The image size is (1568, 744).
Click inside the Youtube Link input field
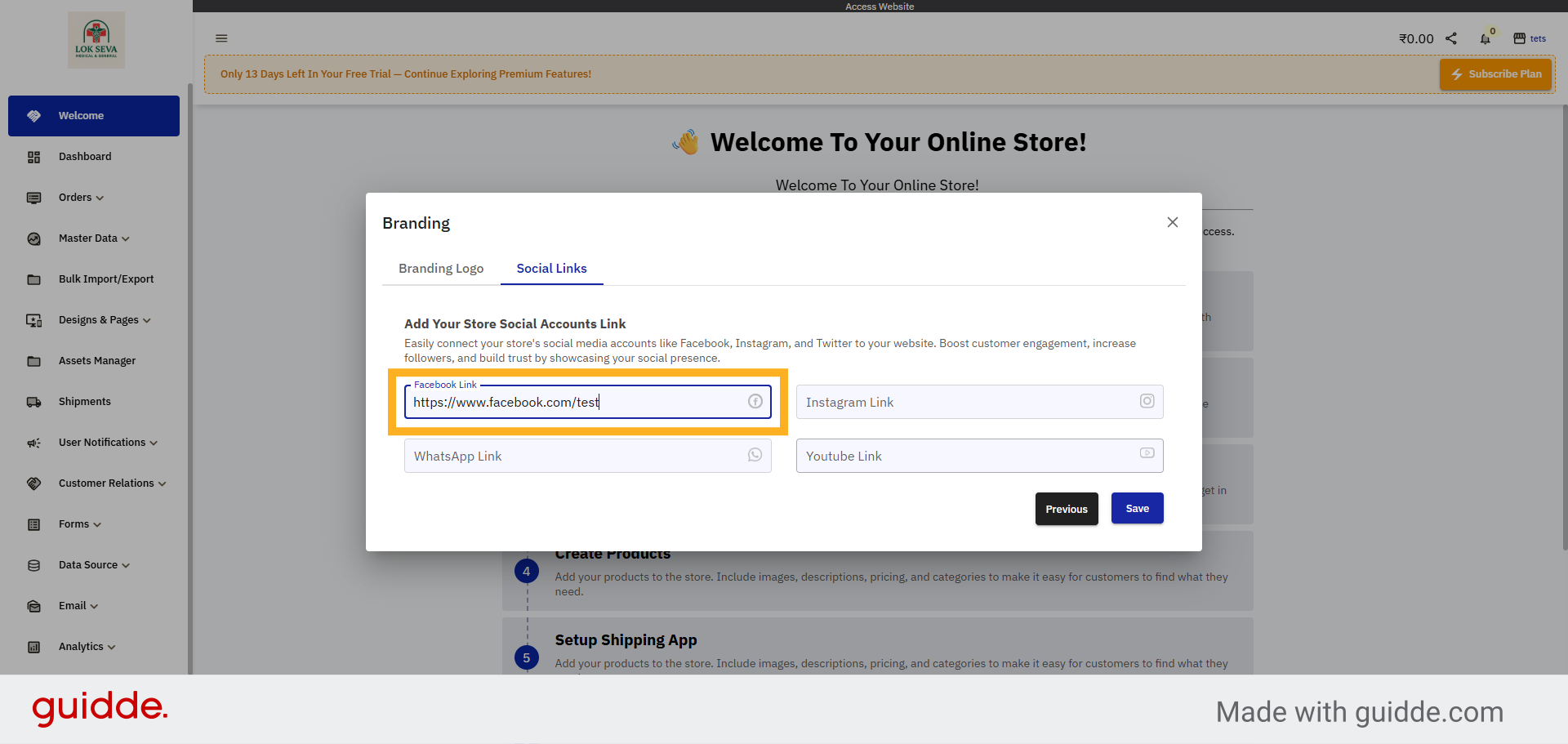pyautogui.click(x=939, y=456)
